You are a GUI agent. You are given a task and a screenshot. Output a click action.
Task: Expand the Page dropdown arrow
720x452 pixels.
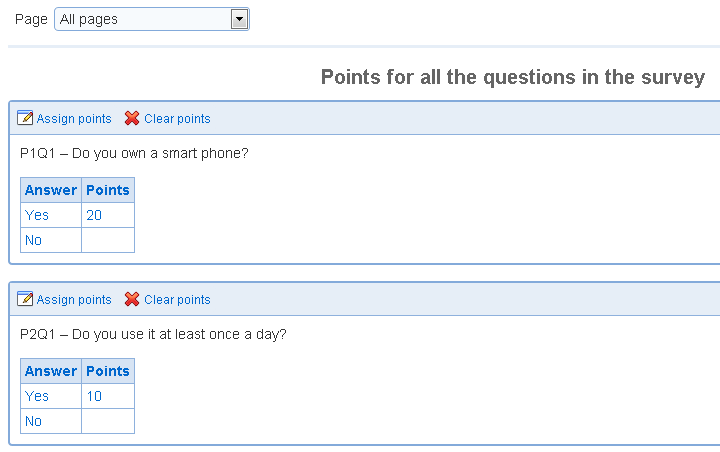pyautogui.click(x=239, y=19)
